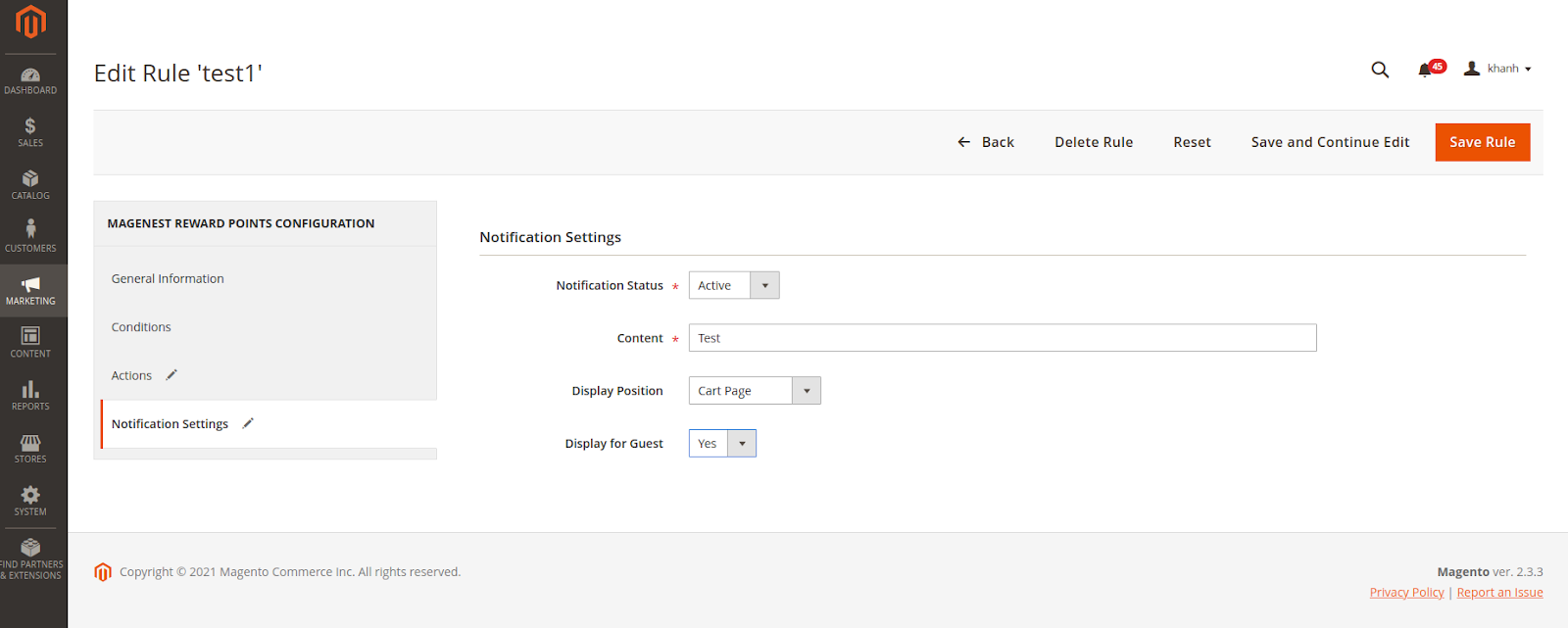The height and width of the screenshot is (628, 1568).
Task: View notifications via the bell icon
Action: click(1425, 70)
